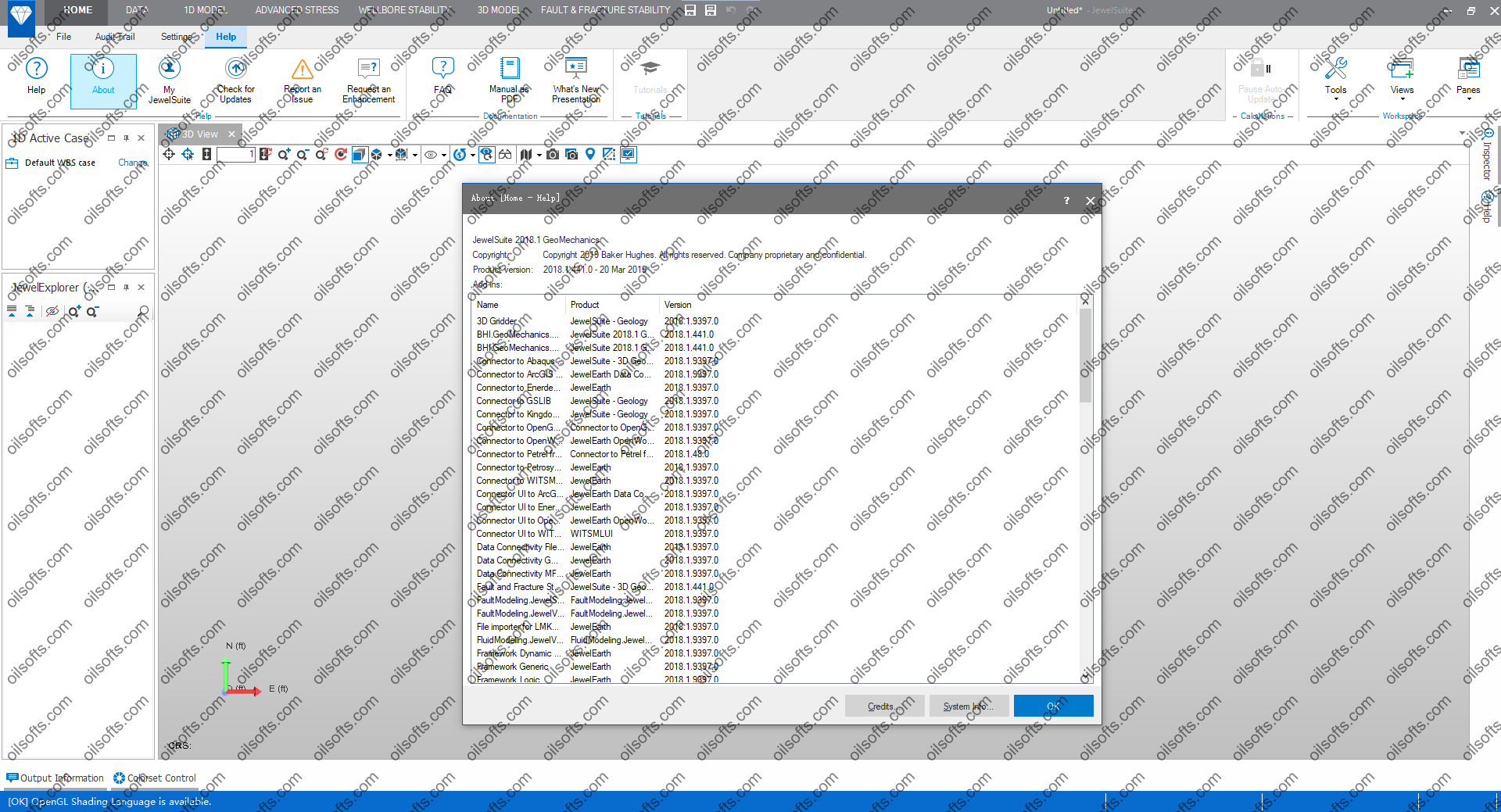Expand the bounding box dropdown arrow

click(x=414, y=156)
